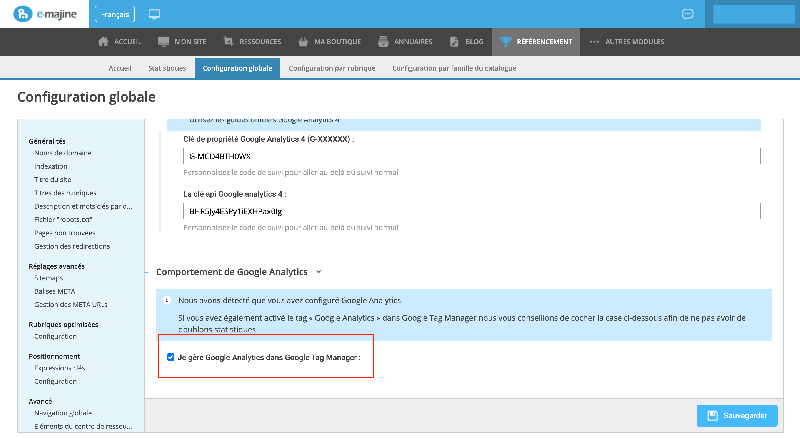Open Titre du site in sidebar

click(x=53, y=180)
